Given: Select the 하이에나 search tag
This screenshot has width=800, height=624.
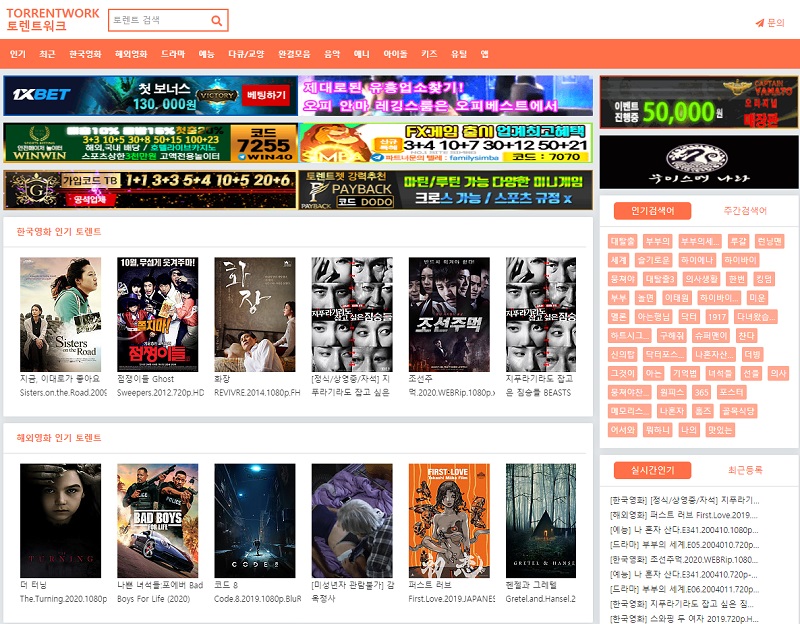Looking at the screenshot, I should [x=697, y=260].
